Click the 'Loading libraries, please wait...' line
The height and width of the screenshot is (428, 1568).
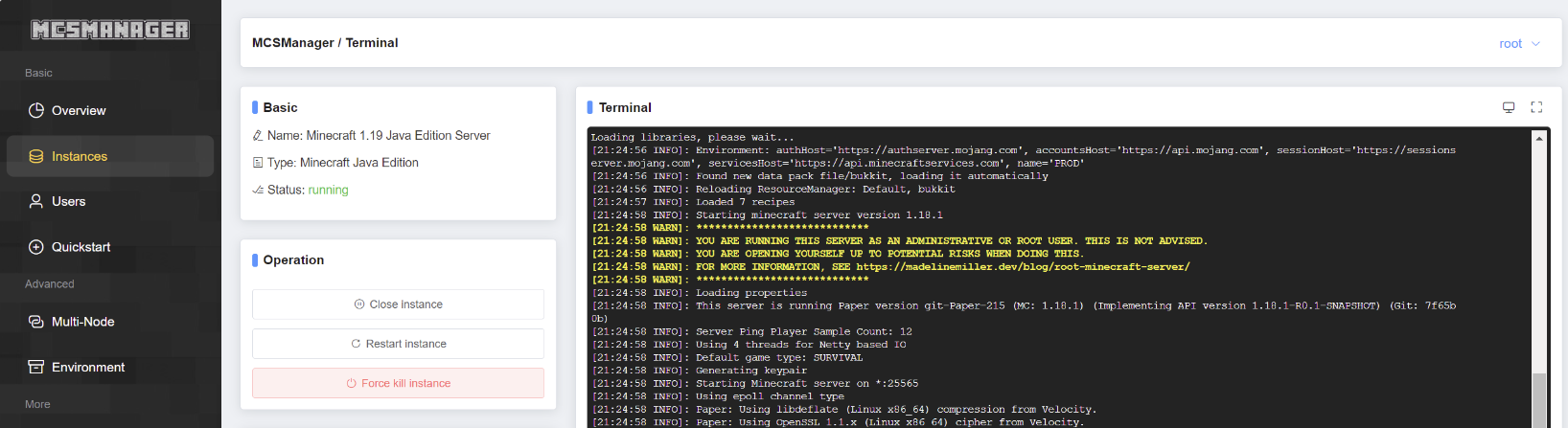click(692, 137)
